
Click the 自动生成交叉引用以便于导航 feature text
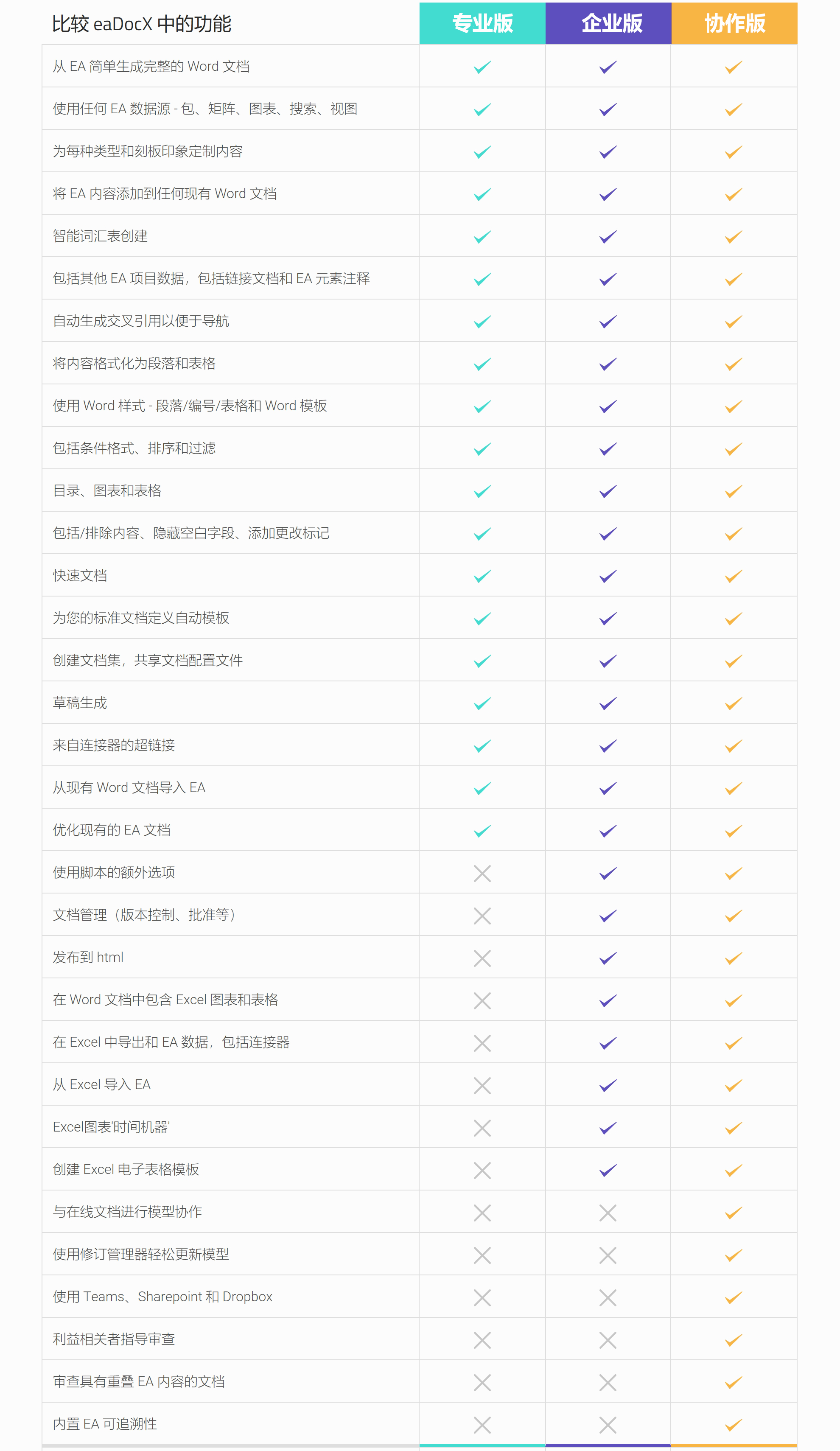pyautogui.click(x=141, y=321)
